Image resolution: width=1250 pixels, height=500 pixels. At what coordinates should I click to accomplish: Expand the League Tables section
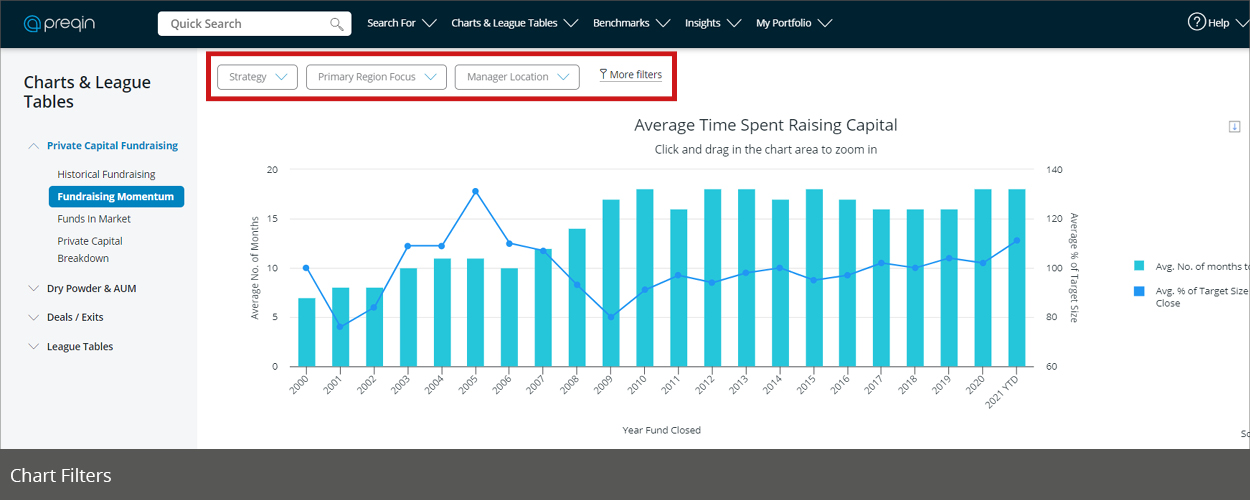pos(71,347)
